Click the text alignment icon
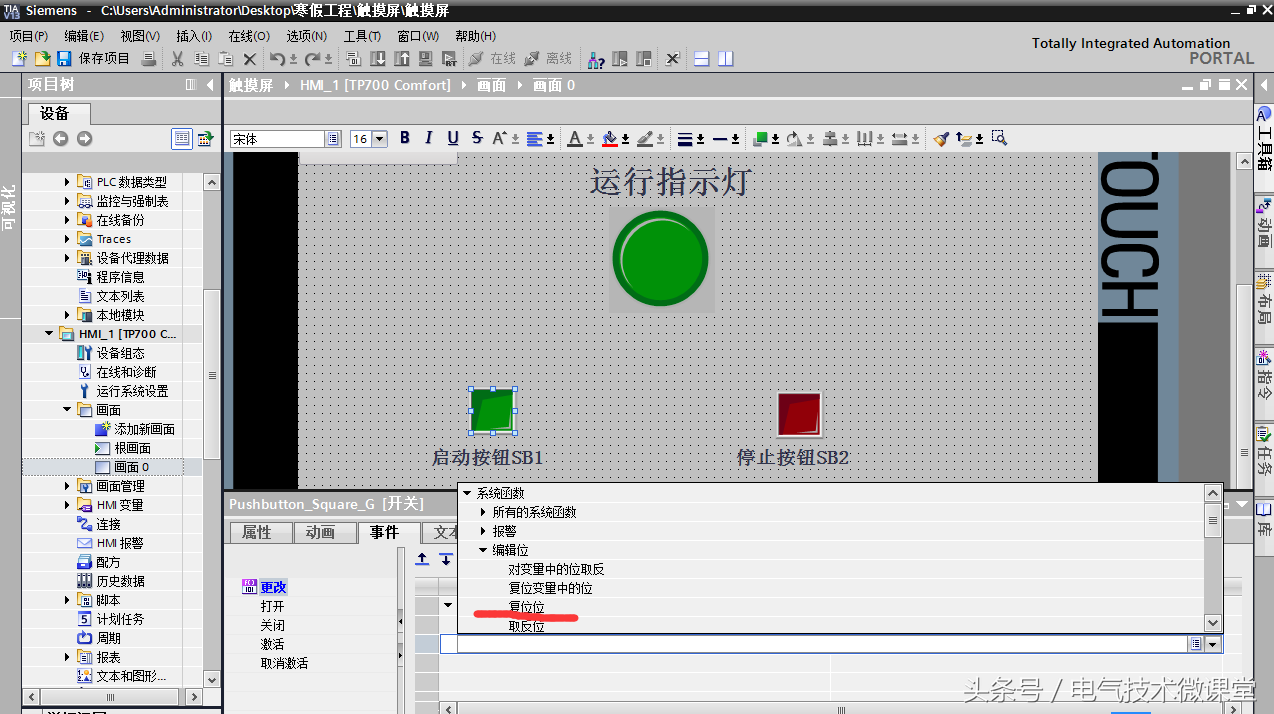The width and height of the screenshot is (1274, 714). (x=536, y=138)
